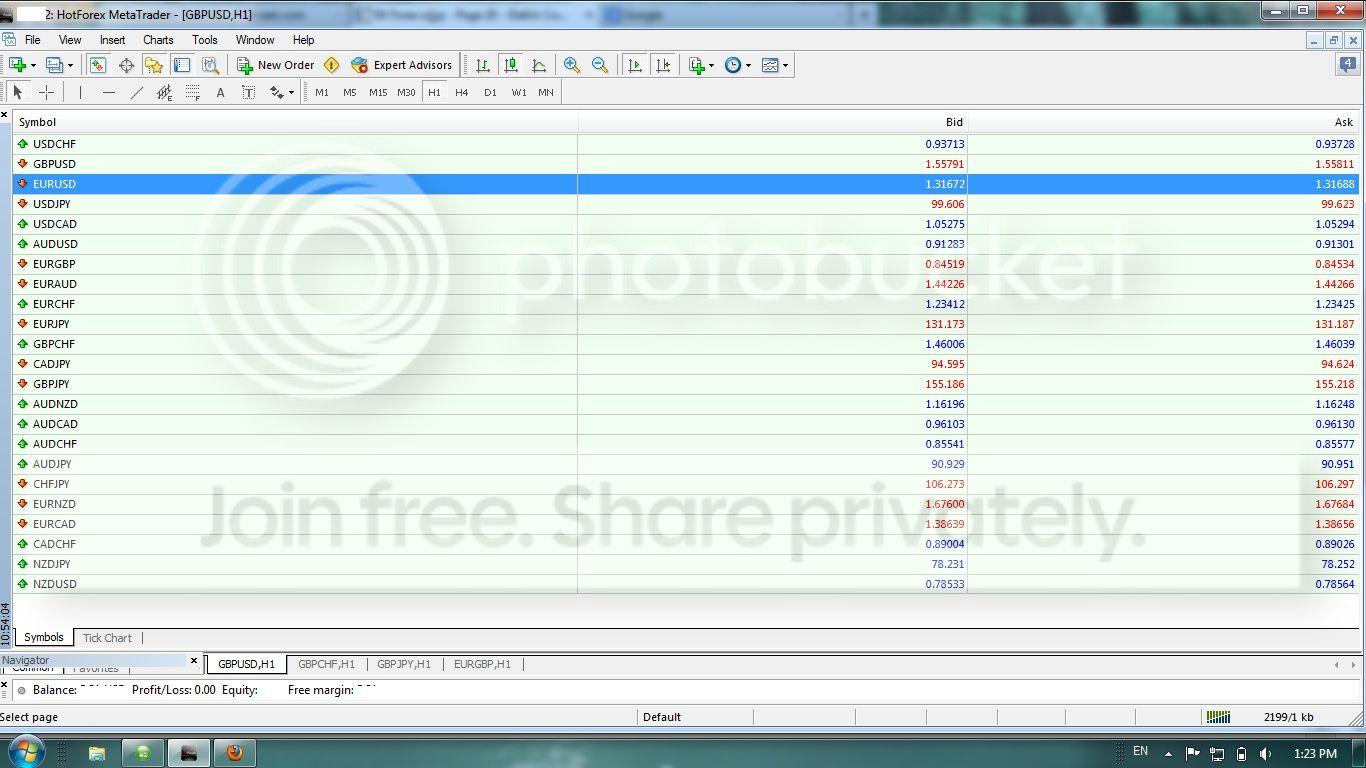Switch to the W1 timeframe
1366x768 pixels.
[x=519, y=92]
